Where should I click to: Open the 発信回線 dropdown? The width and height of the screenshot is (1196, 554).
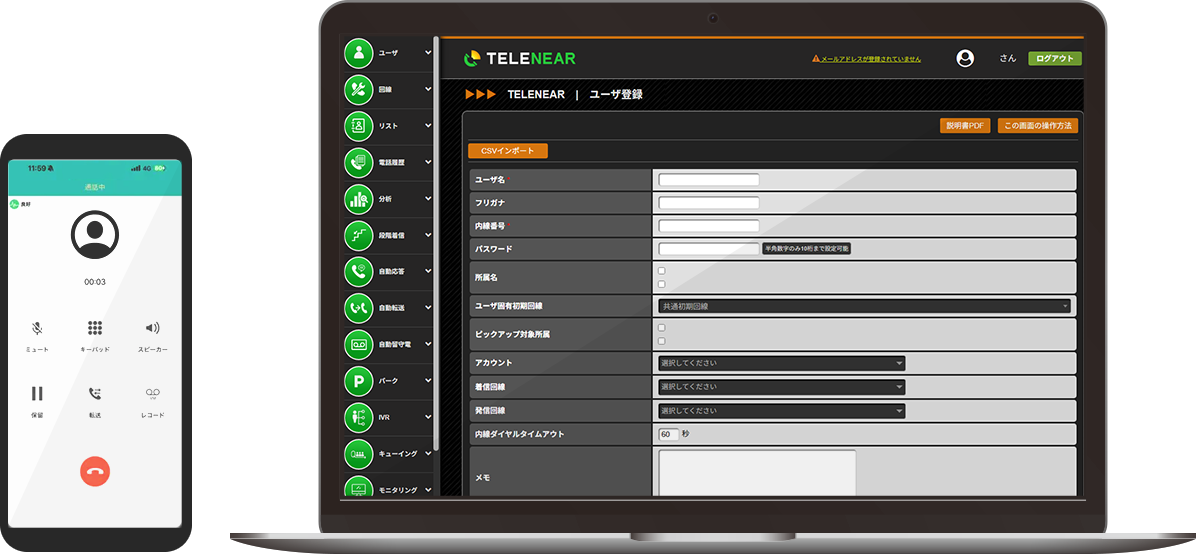782,411
